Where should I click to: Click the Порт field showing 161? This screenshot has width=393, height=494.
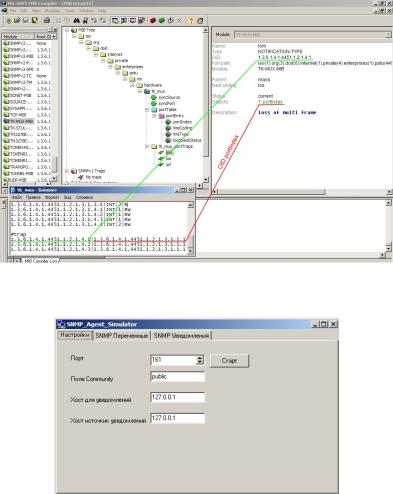174,360
